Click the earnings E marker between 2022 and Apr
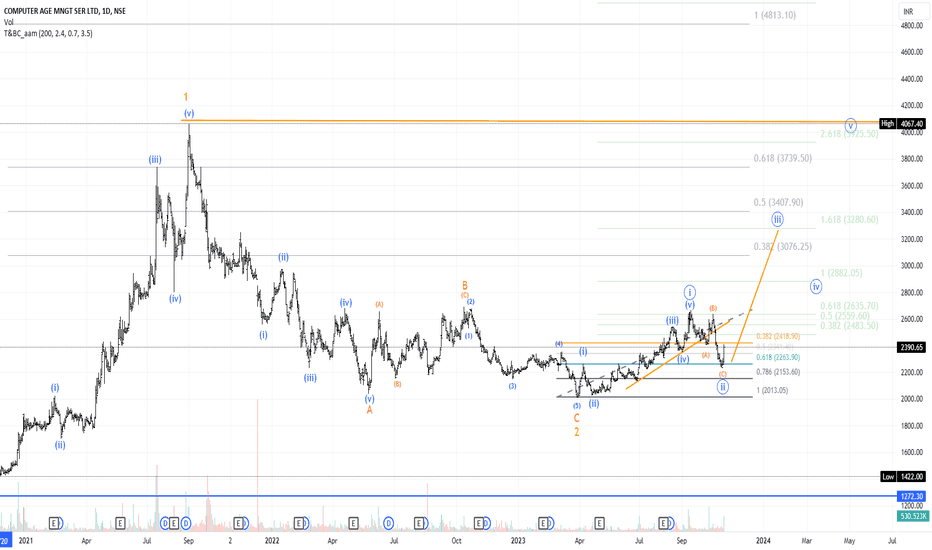The height and width of the screenshot is (550, 932). tap(300, 523)
